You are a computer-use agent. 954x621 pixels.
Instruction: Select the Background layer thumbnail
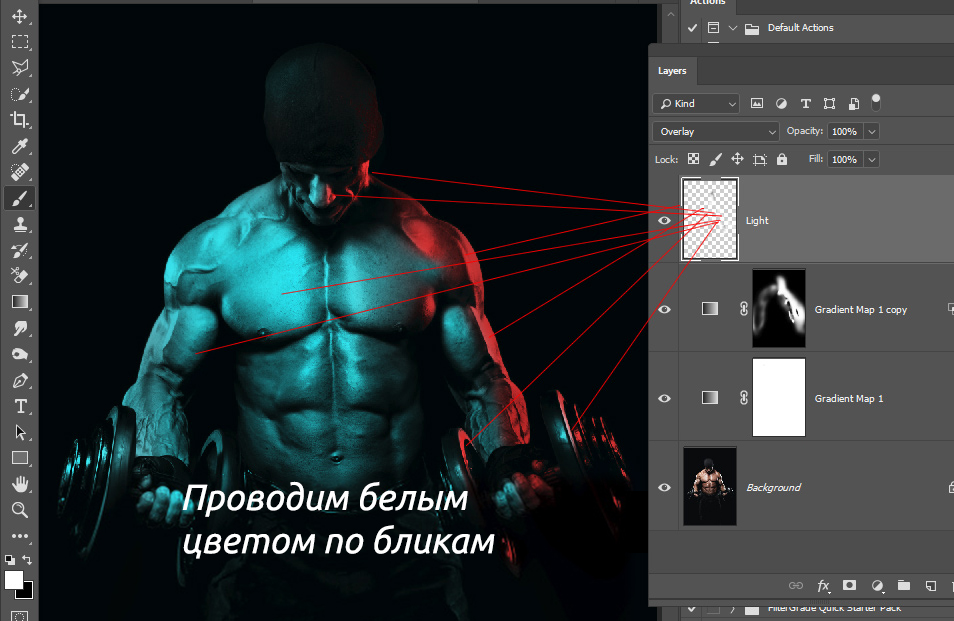pos(710,486)
